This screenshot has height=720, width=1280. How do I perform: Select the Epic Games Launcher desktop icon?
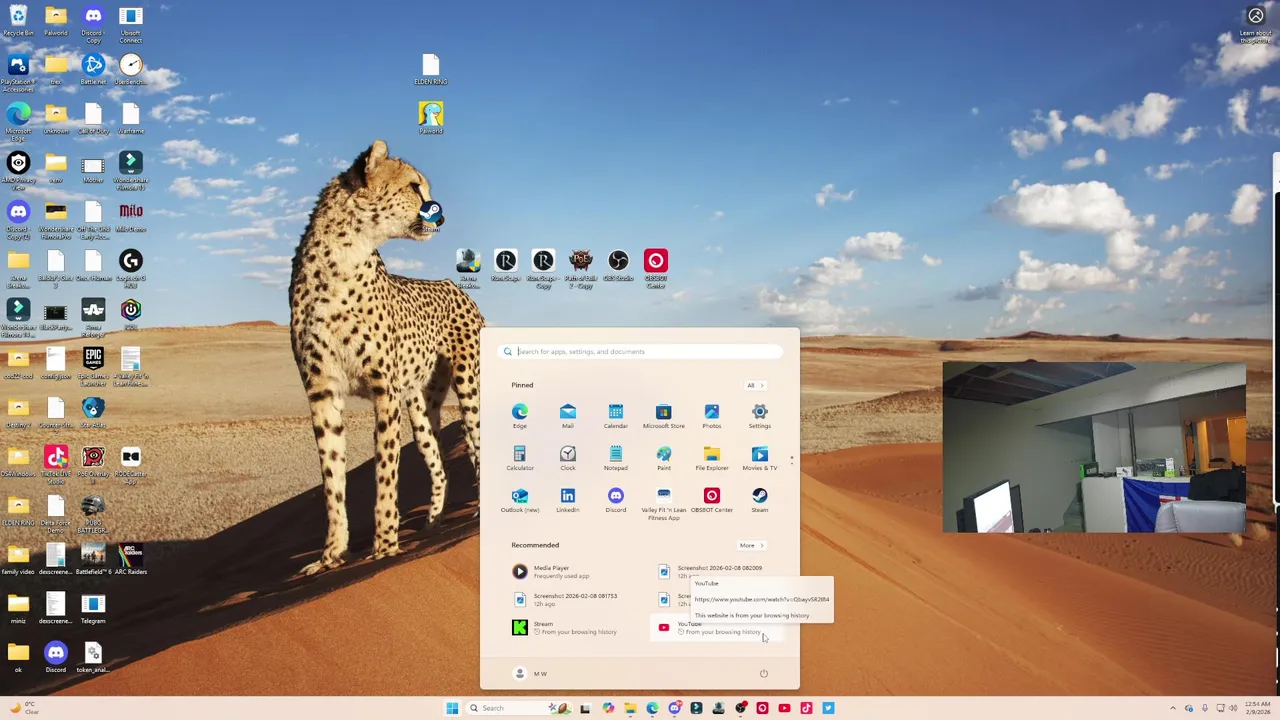[93, 366]
